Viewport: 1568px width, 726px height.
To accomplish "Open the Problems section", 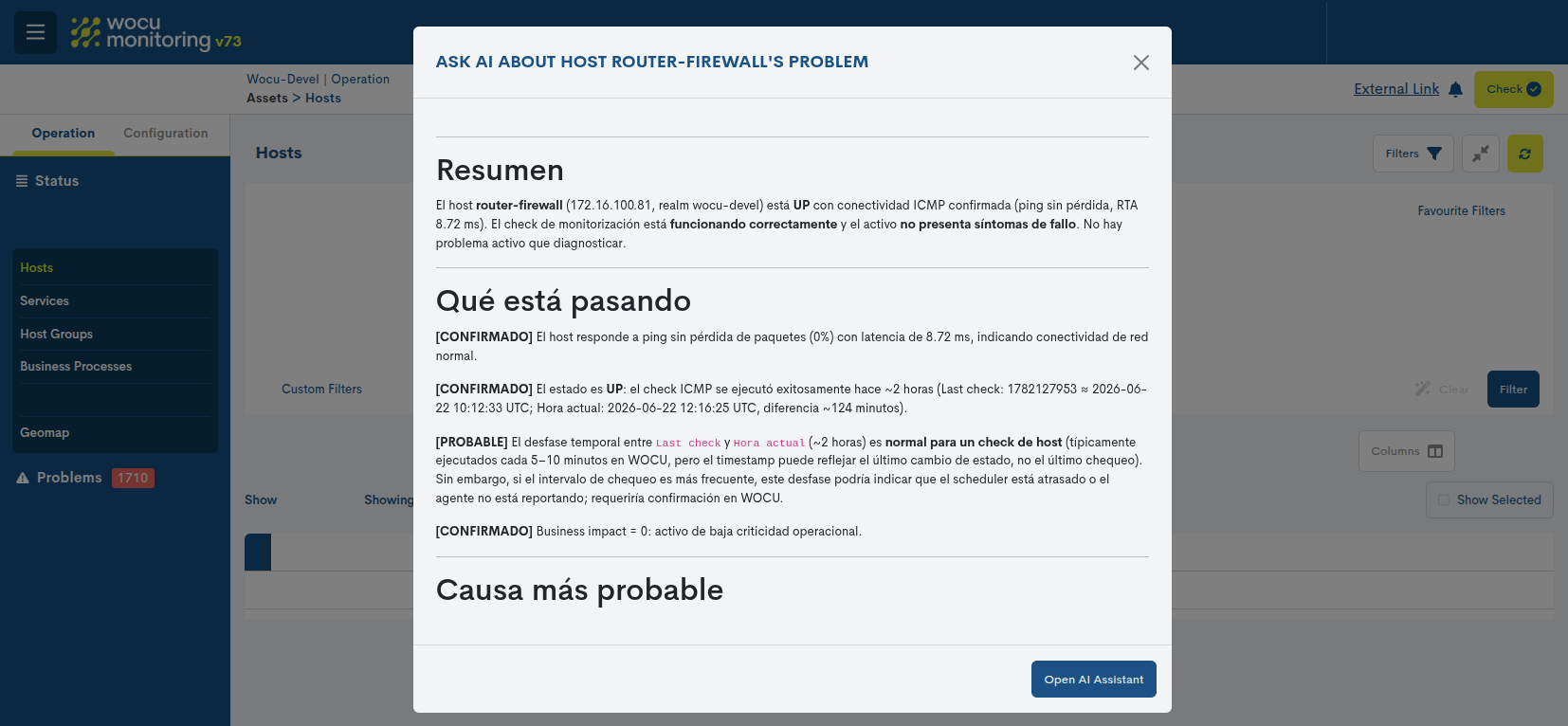I will pos(68,478).
